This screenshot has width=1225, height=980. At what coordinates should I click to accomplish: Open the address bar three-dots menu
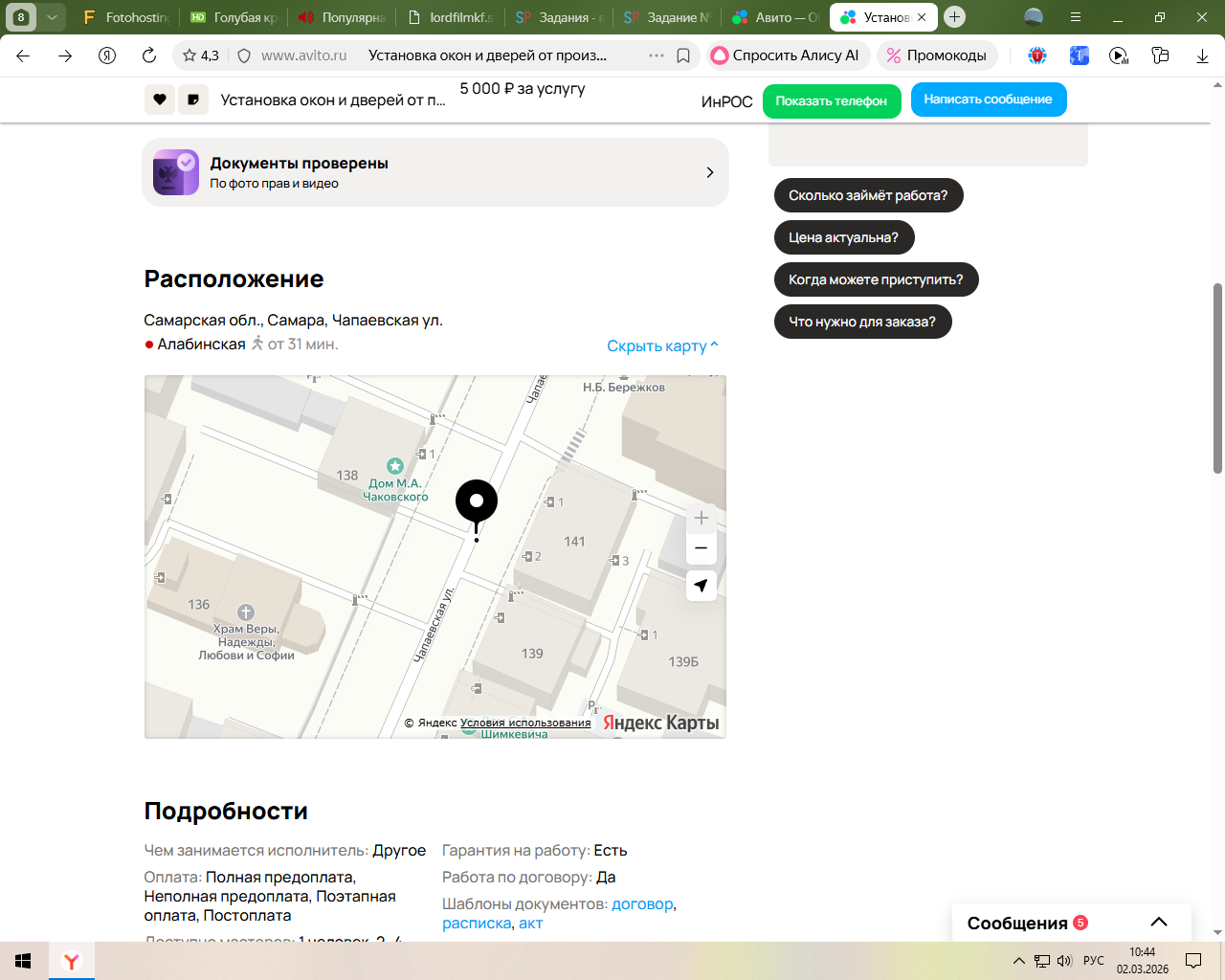click(x=657, y=56)
